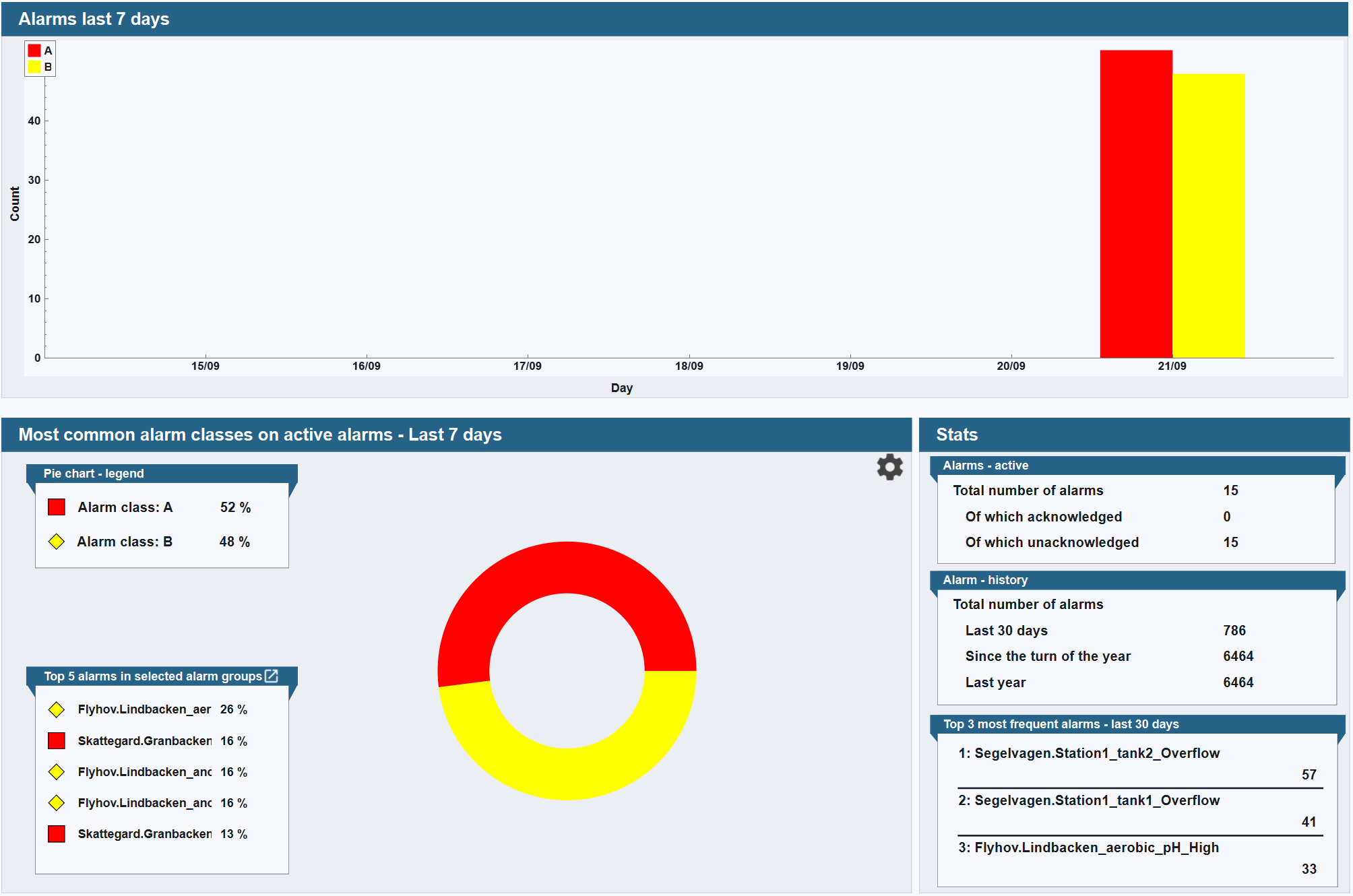Click the '52 %' value in pie legend

[235, 507]
